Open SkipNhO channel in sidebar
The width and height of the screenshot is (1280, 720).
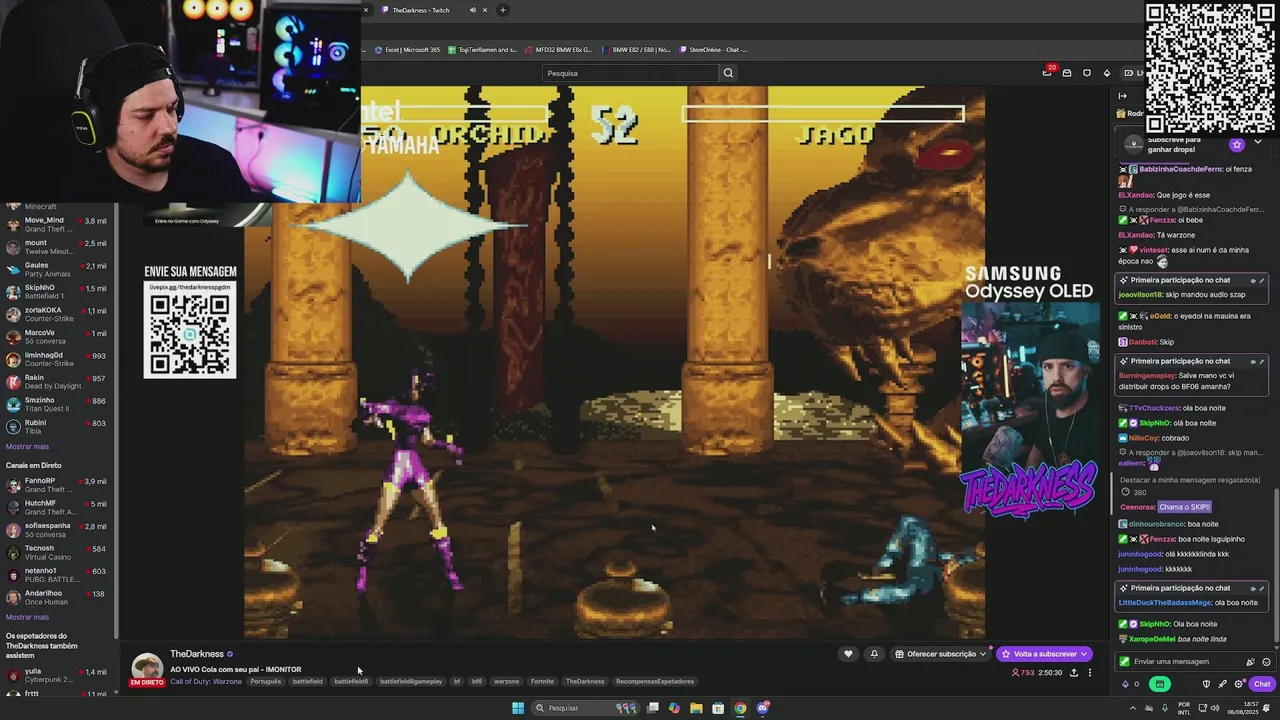57,292
